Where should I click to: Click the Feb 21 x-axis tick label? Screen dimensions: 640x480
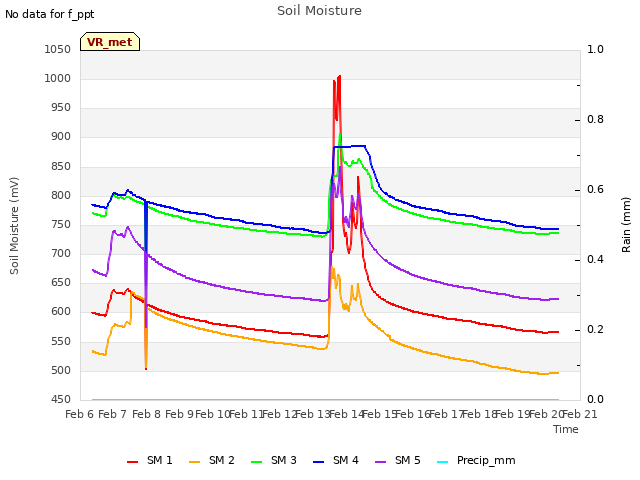click(x=580, y=414)
